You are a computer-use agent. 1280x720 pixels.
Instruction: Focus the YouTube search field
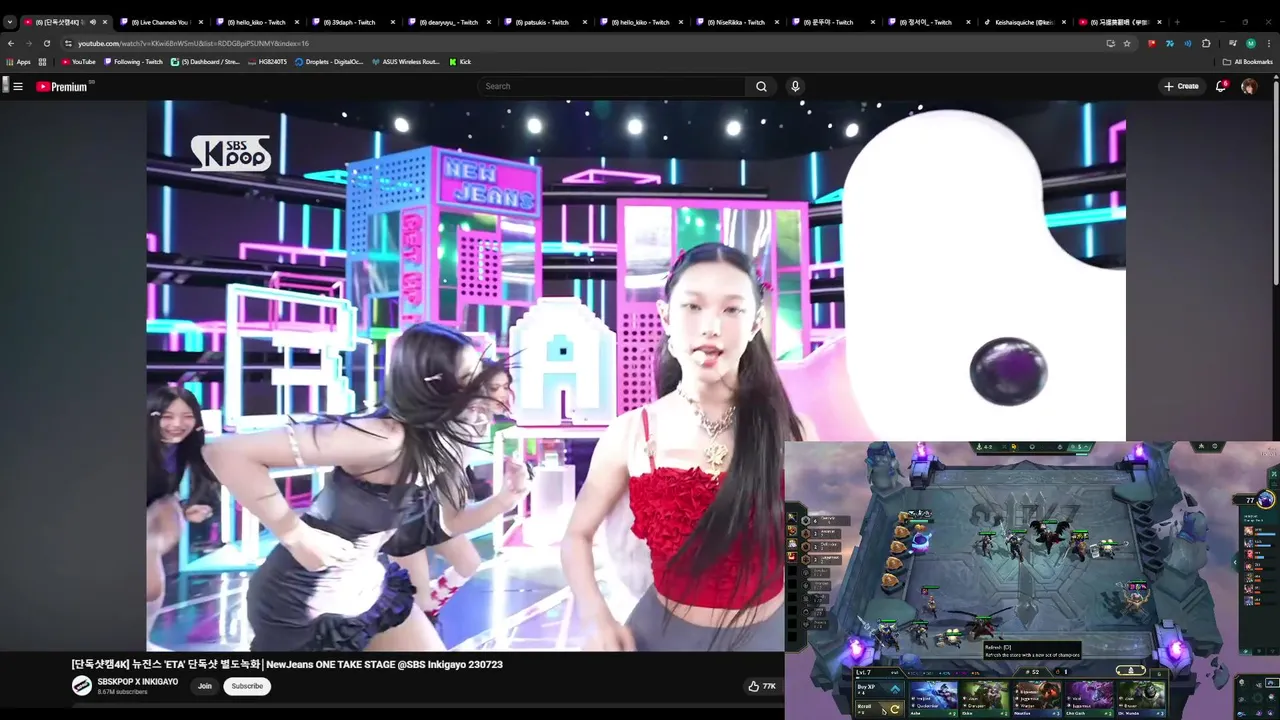(612, 87)
